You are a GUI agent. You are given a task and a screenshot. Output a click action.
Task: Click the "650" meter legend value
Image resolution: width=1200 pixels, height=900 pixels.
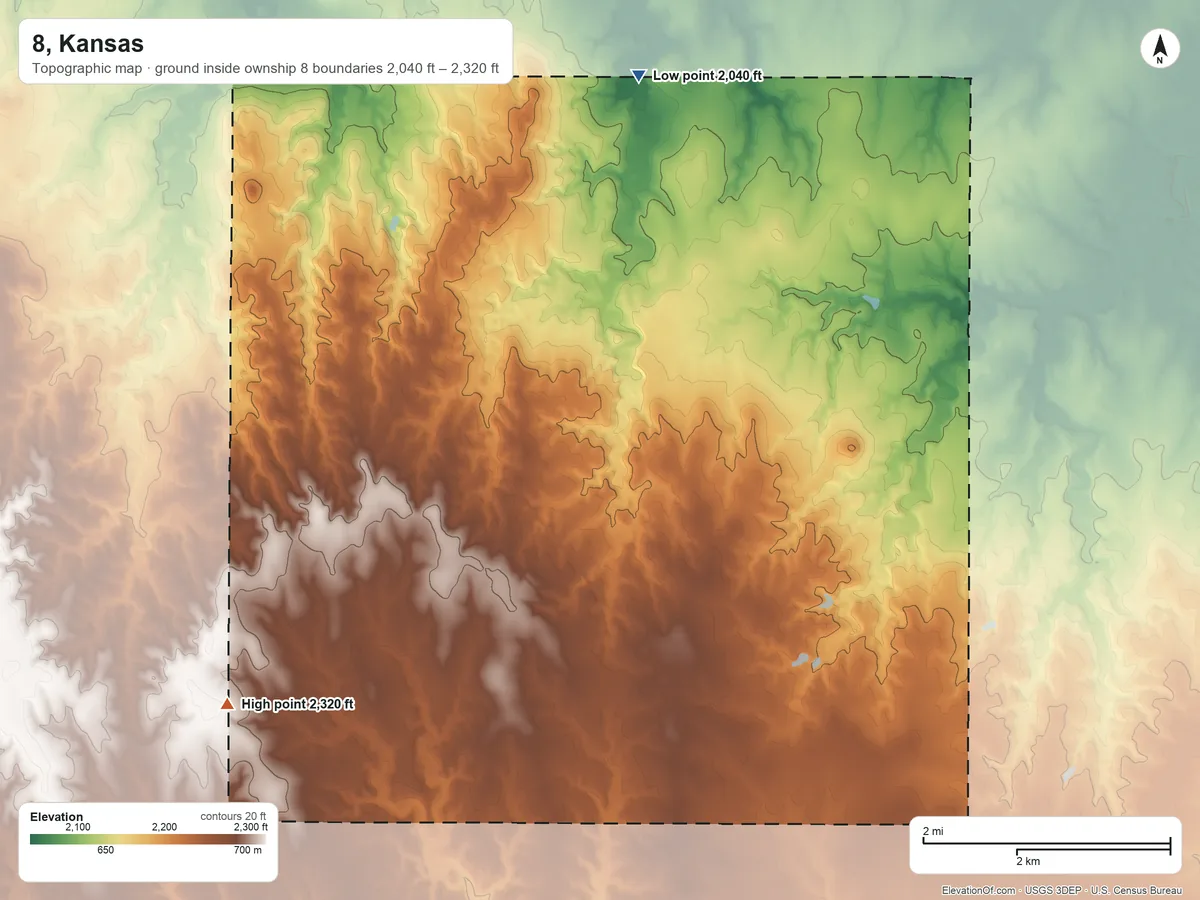pos(106,851)
